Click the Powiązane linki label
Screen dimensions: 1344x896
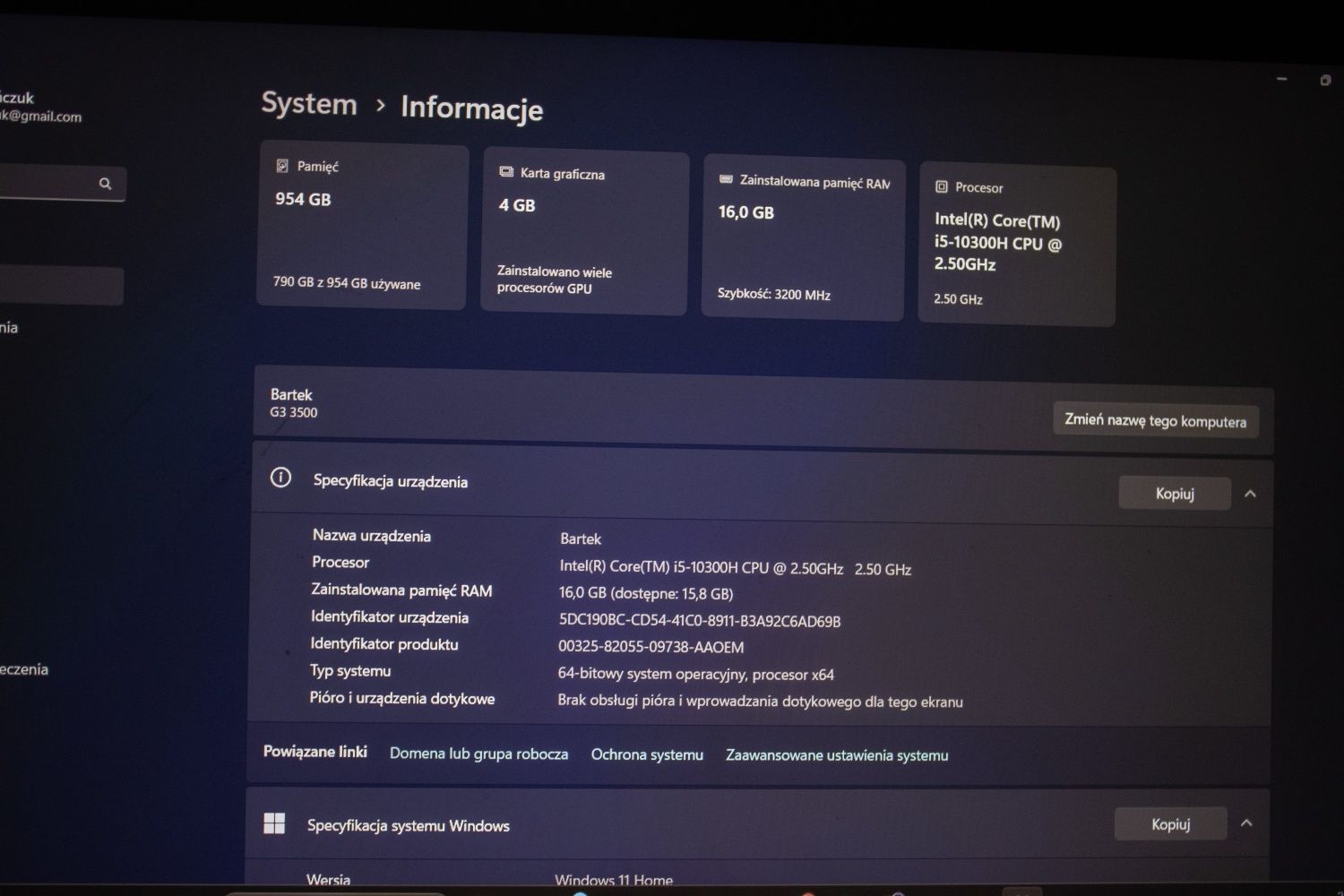point(315,751)
